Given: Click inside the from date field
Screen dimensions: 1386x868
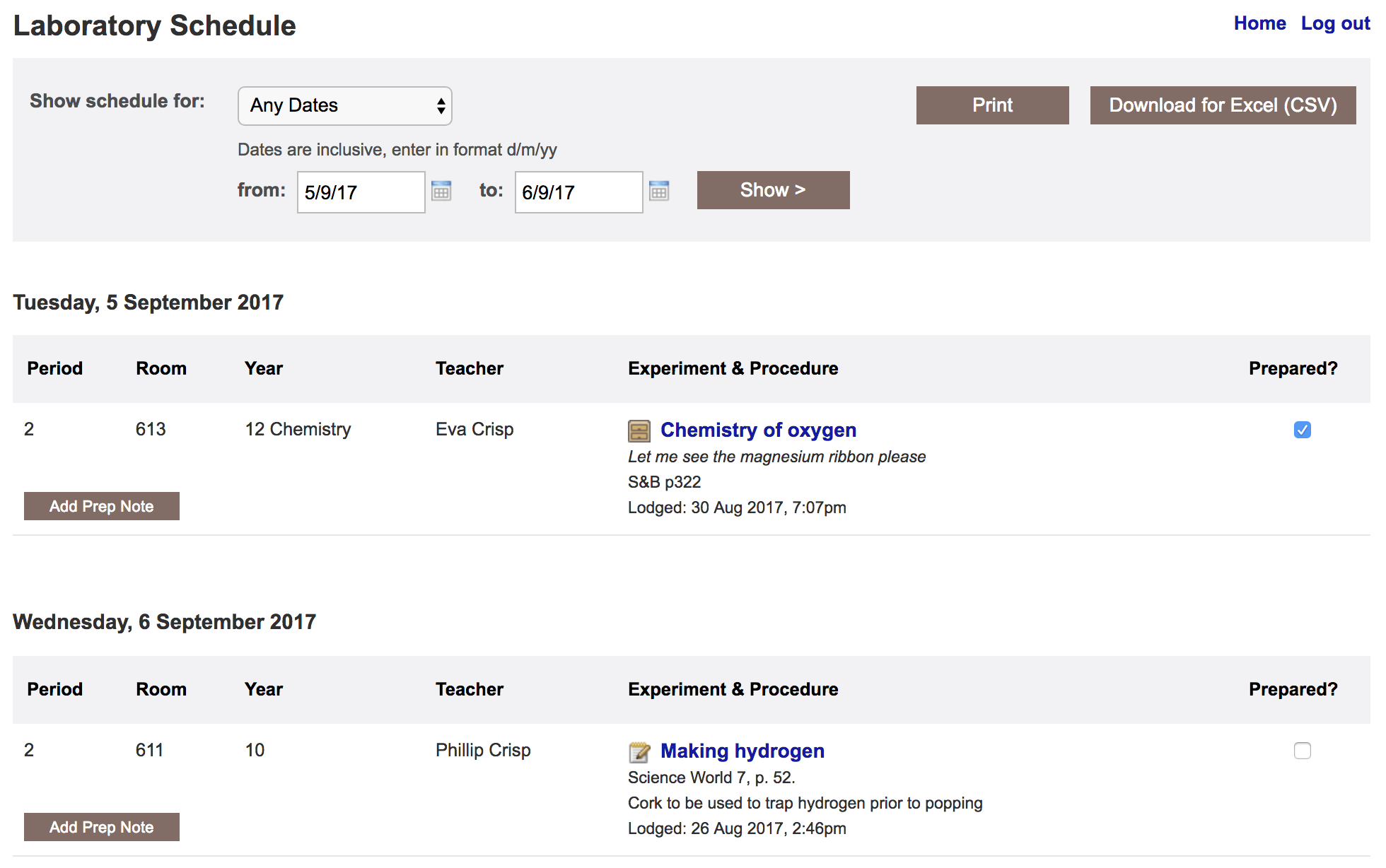Looking at the screenshot, I should click(x=360, y=192).
